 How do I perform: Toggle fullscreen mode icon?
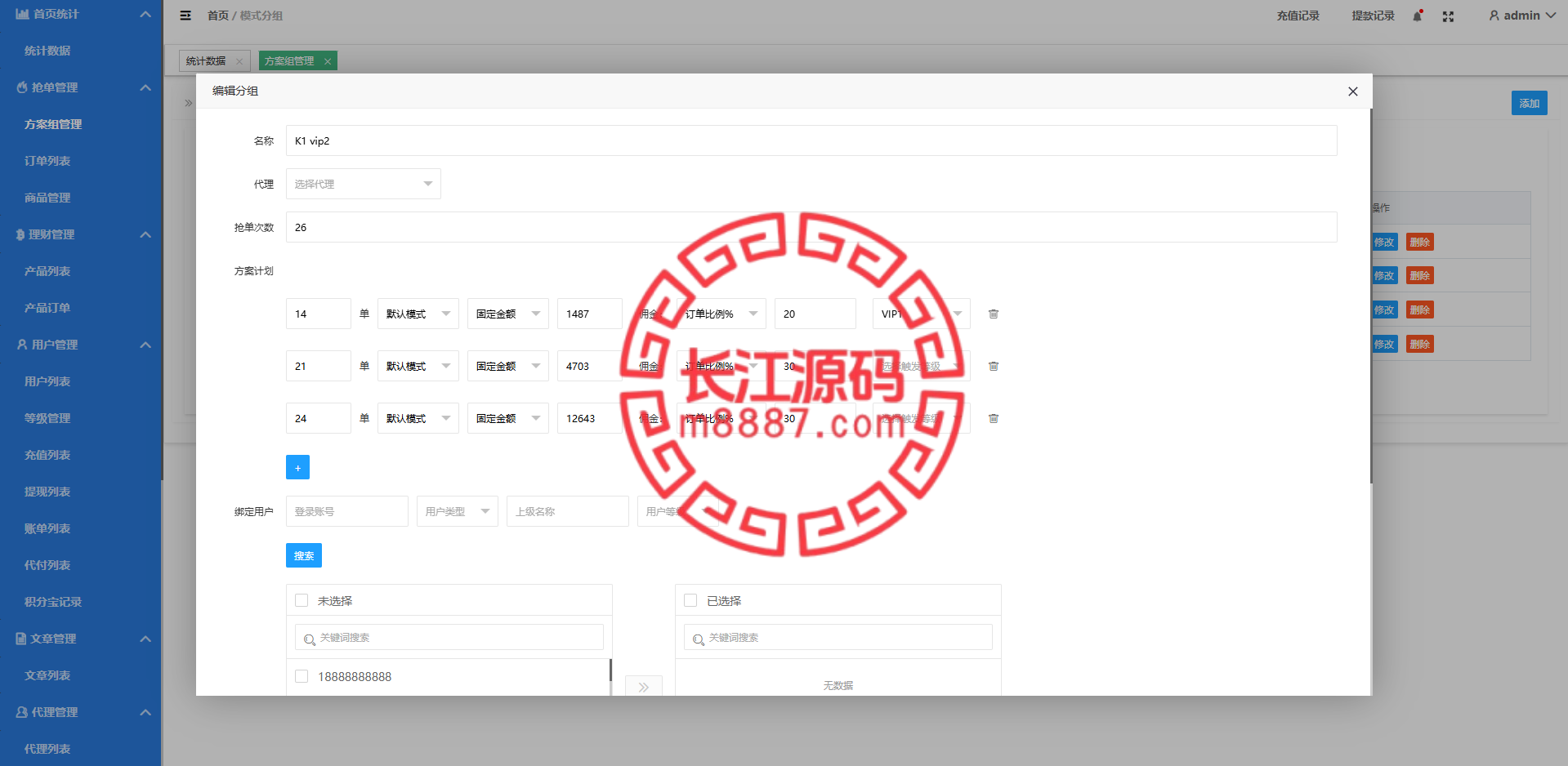click(x=1448, y=16)
